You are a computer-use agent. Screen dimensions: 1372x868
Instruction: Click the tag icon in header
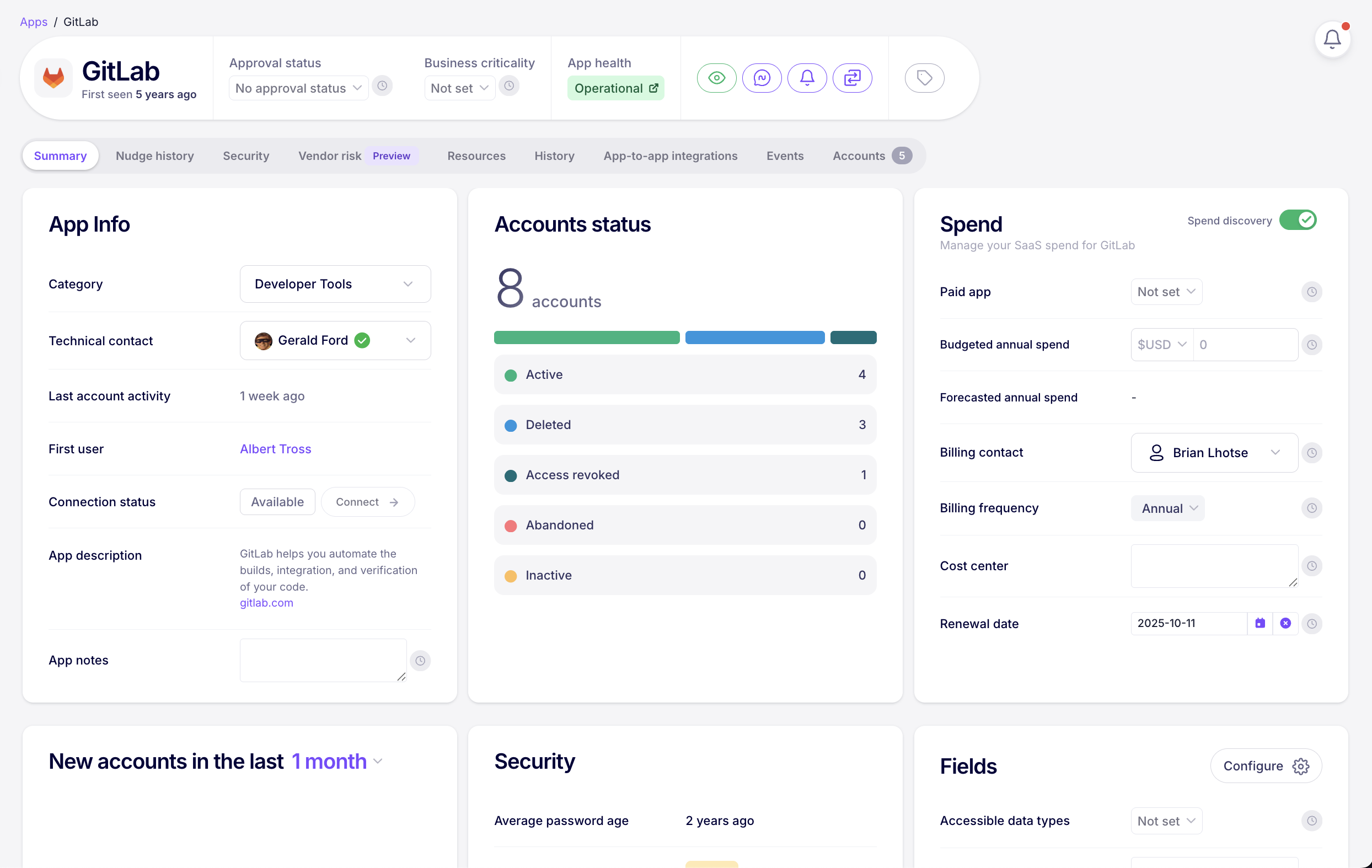[x=924, y=78]
